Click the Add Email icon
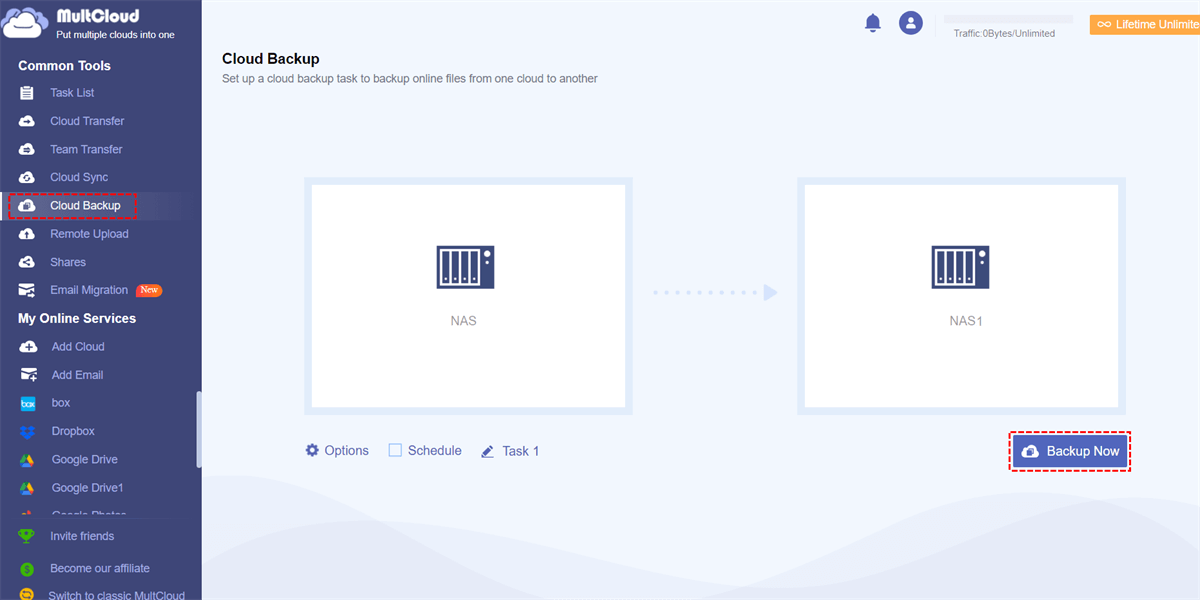This screenshot has width=1200, height=600. point(29,375)
